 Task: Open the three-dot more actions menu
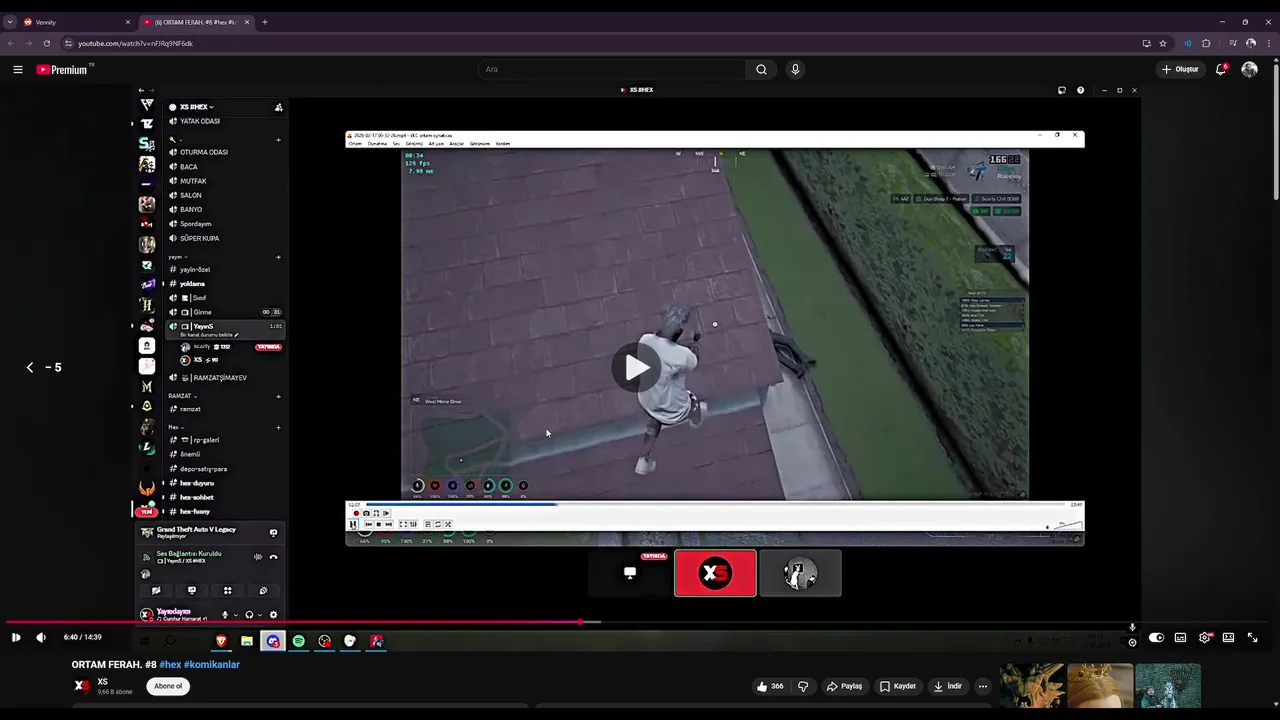click(x=983, y=686)
